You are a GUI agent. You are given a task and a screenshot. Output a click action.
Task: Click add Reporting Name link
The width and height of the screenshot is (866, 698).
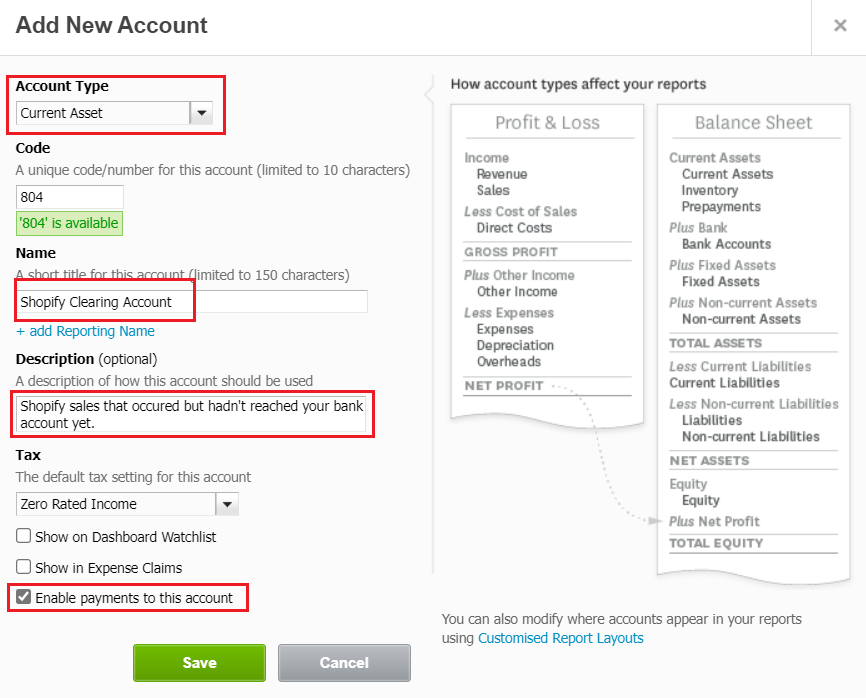click(x=85, y=331)
